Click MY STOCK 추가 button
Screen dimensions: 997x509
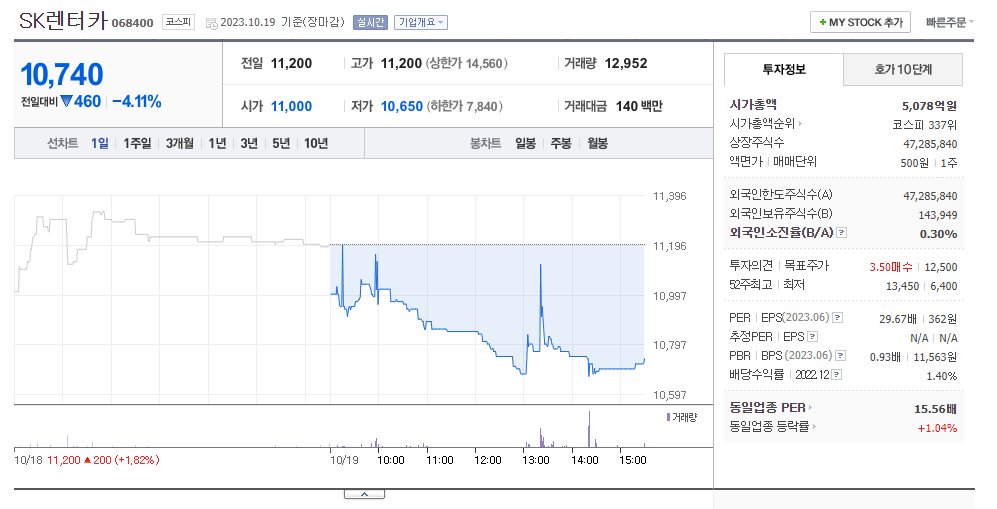(860, 22)
